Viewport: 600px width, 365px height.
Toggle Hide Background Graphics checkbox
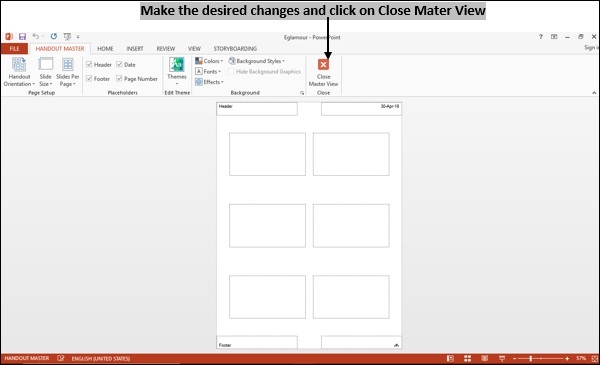231,72
